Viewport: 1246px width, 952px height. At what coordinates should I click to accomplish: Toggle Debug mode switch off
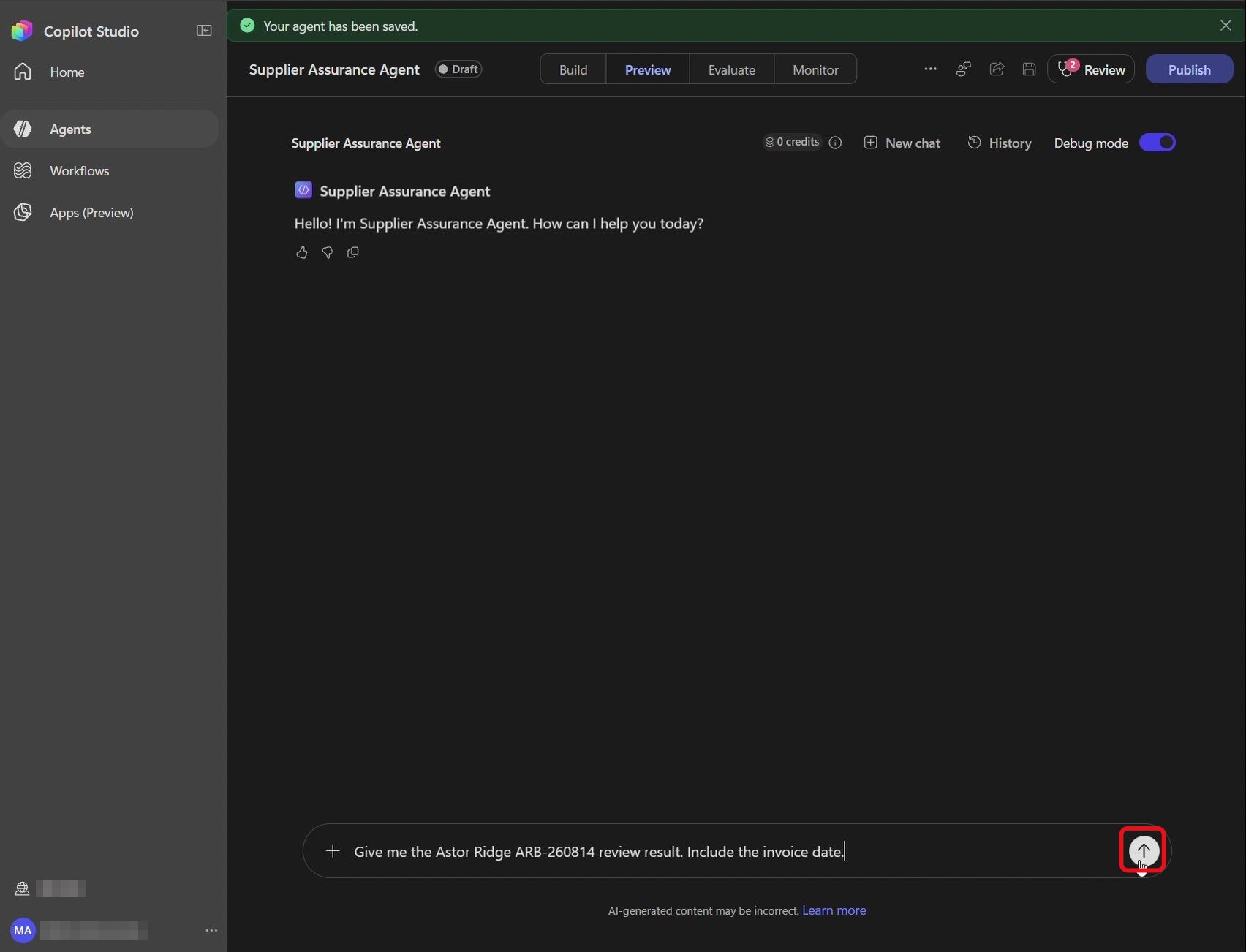click(x=1158, y=143)
